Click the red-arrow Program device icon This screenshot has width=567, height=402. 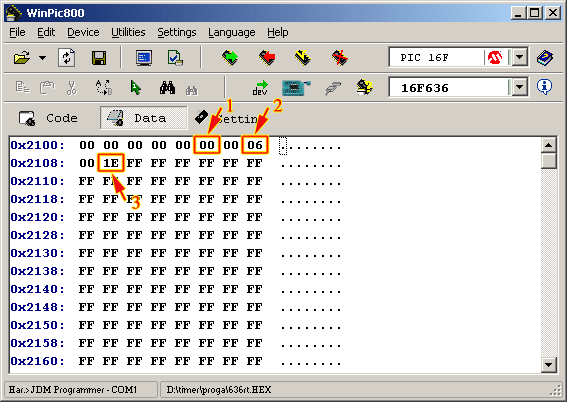267,57
